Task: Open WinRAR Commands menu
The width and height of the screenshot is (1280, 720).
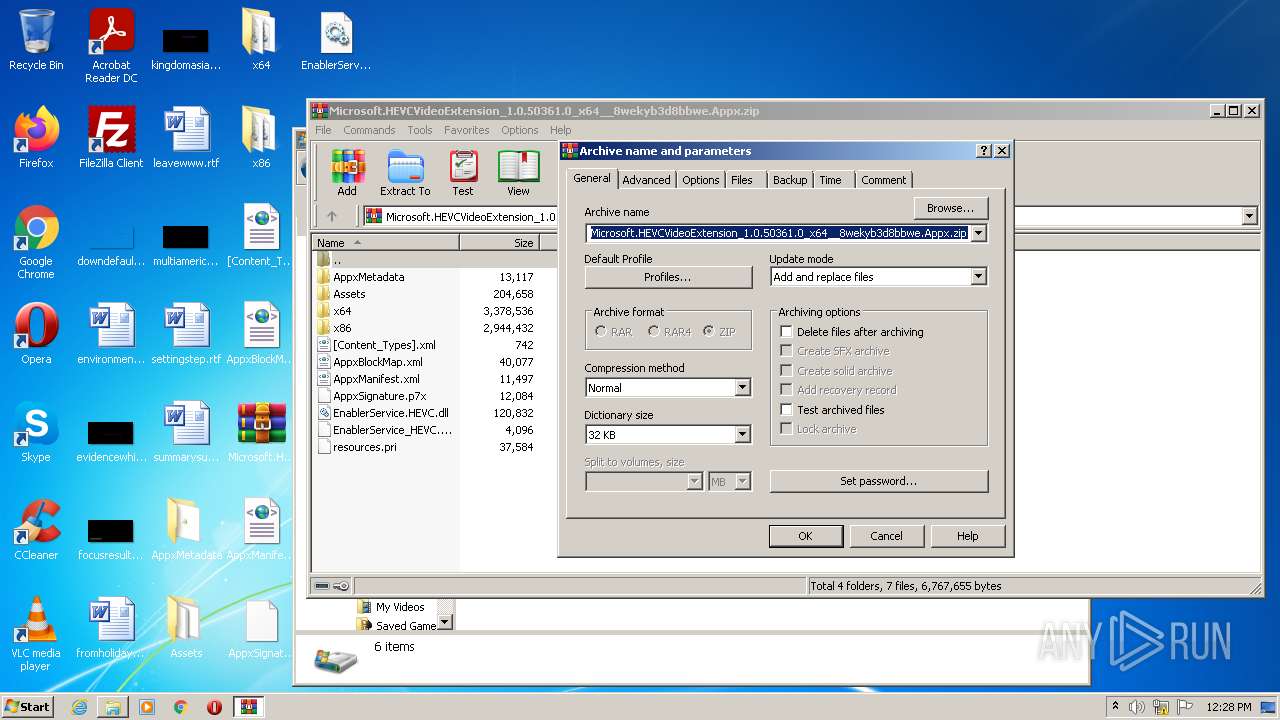Action: [x=369, y=130]
